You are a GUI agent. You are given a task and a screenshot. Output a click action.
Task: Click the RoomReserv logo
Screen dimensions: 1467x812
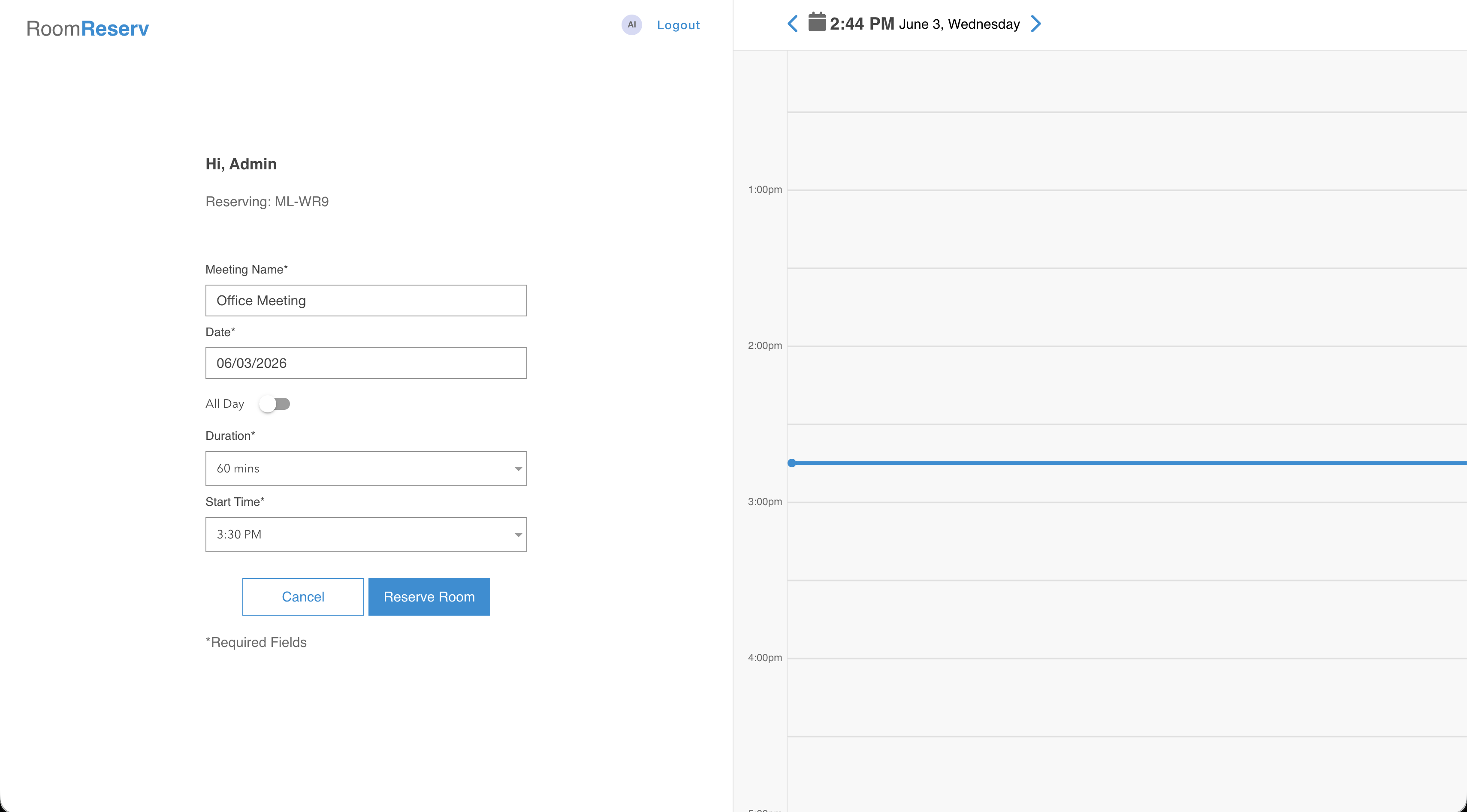(x=88, y=28)
